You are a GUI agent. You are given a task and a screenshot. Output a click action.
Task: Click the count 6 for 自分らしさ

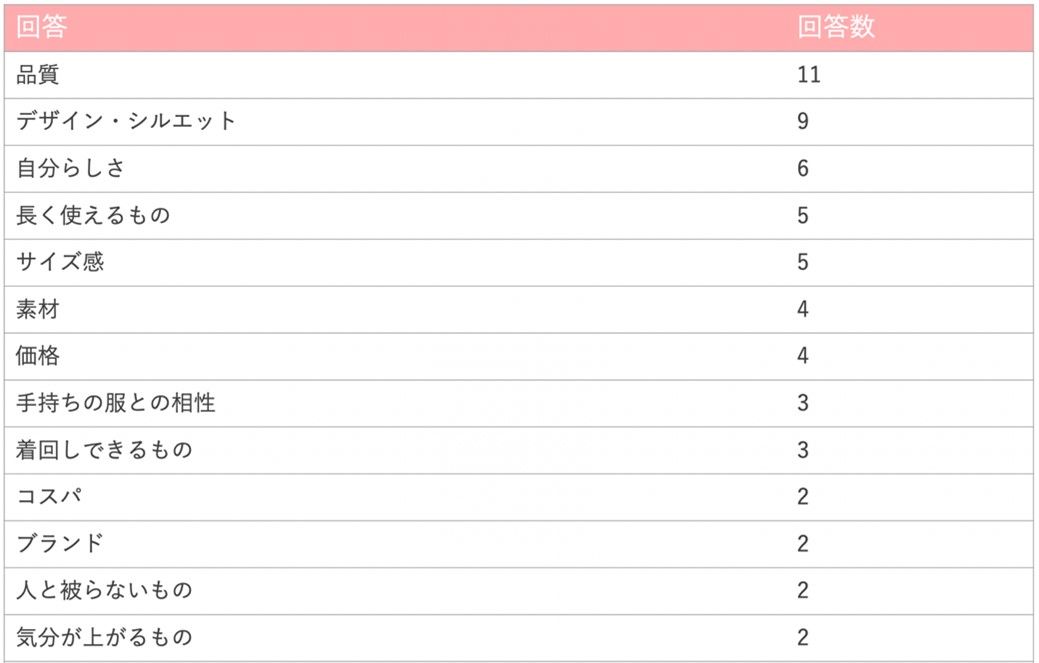pos(803,169)
